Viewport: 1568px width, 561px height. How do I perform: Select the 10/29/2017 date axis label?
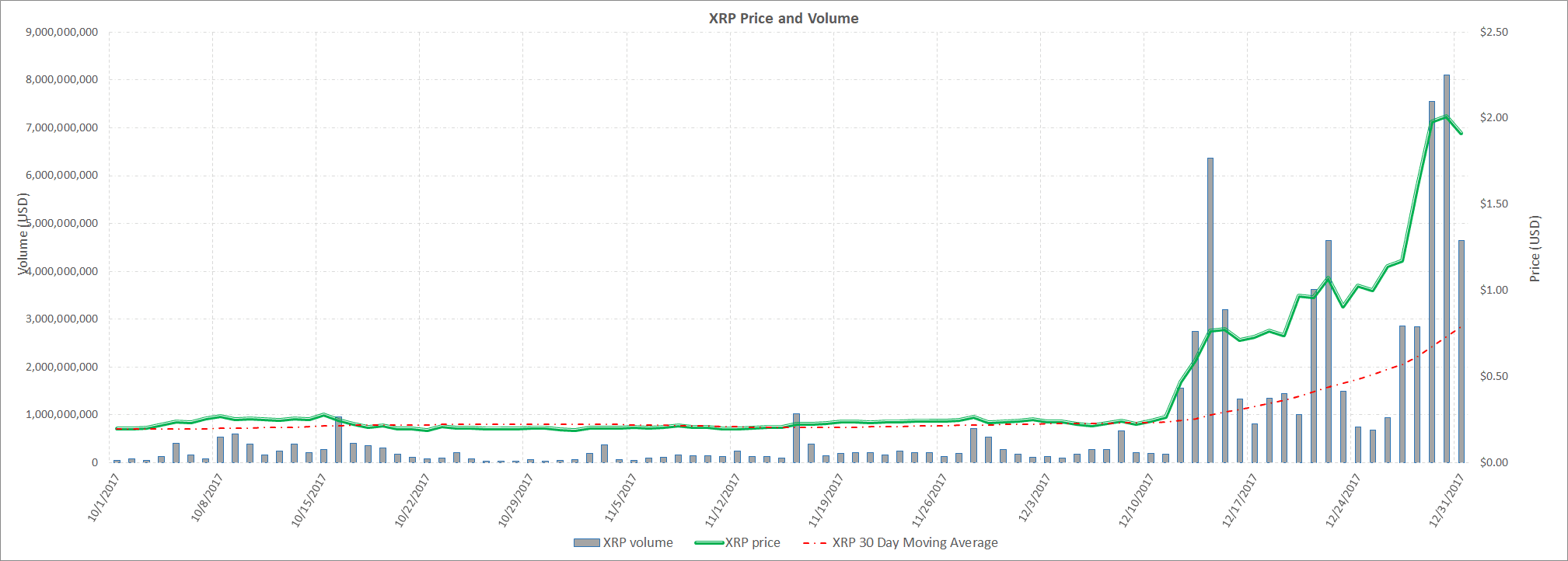515,501
